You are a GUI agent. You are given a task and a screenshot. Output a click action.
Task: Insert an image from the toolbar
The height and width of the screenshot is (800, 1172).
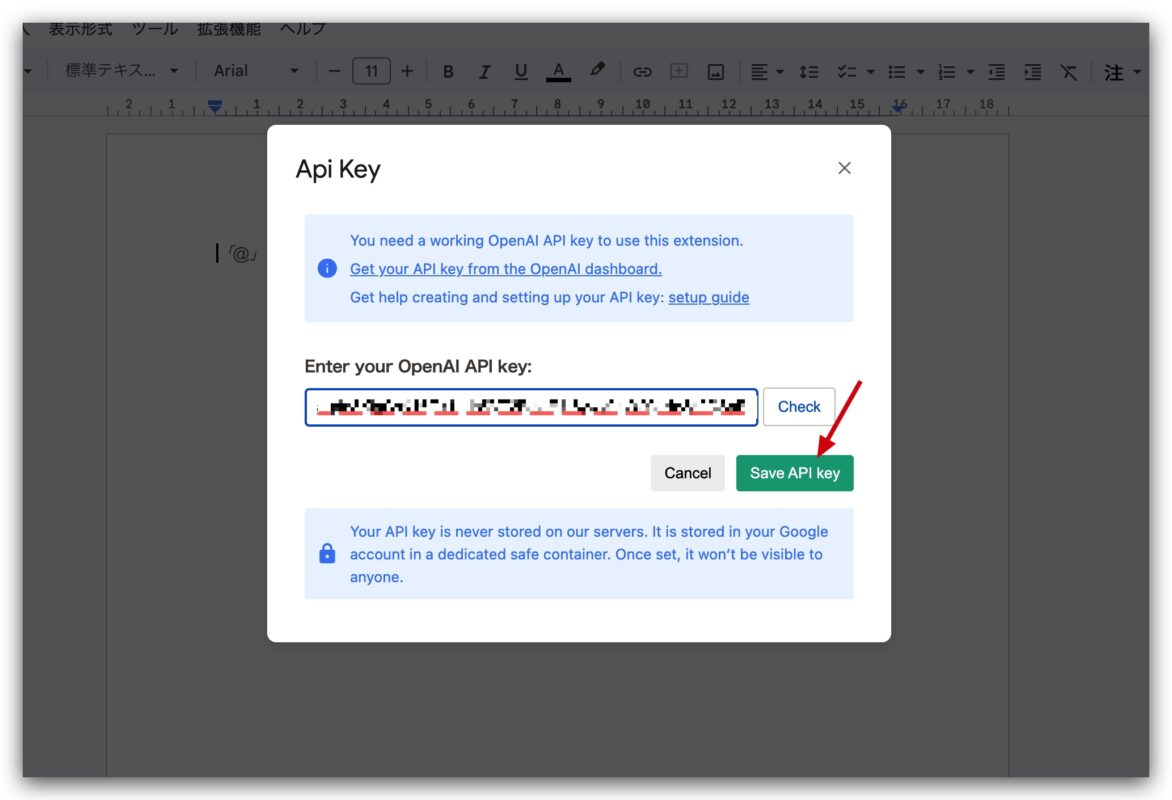click(x=715, y=72)
